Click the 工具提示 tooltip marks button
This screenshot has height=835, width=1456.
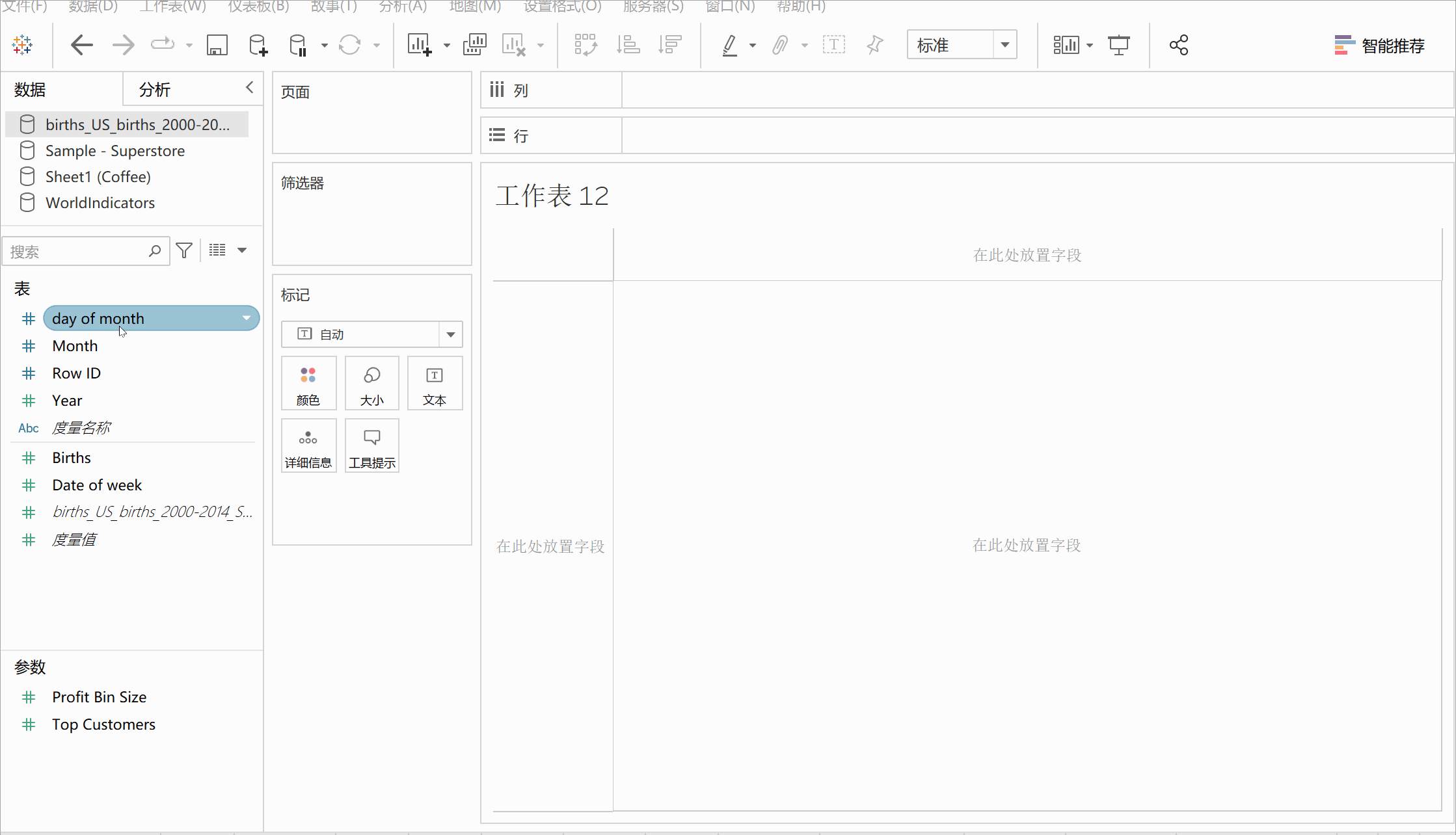coord(371,446)
